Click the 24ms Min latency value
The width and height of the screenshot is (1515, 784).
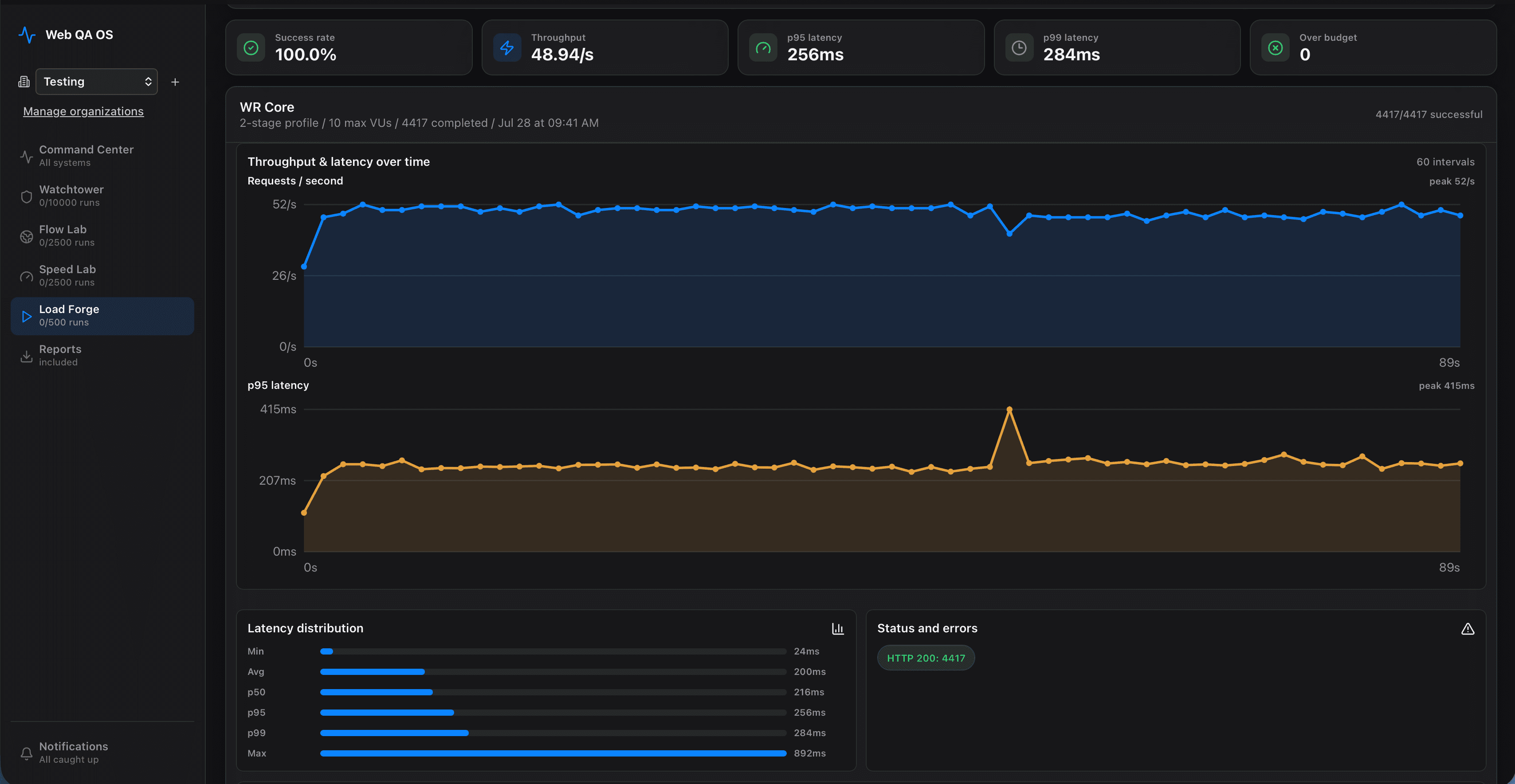pos(807,651)
